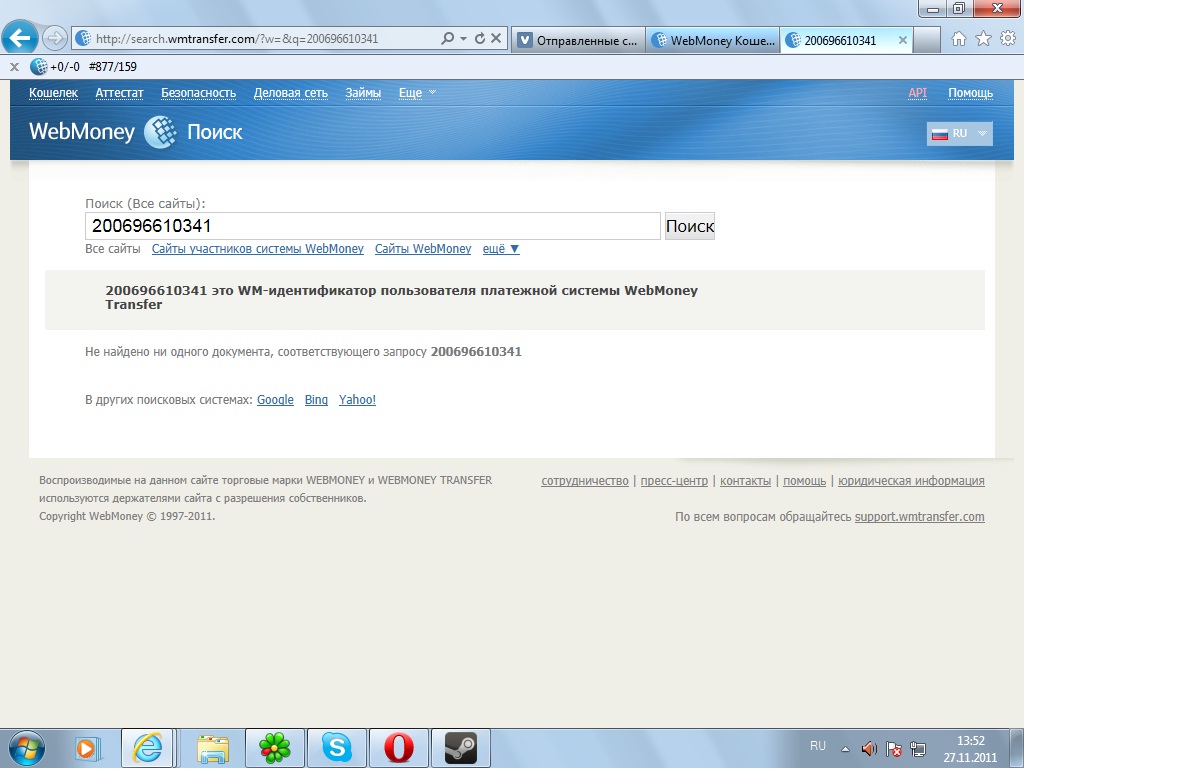Click the Internet Explorer taskbar icon
This screenshot has height=772, width=1200.
click(148, 748)
